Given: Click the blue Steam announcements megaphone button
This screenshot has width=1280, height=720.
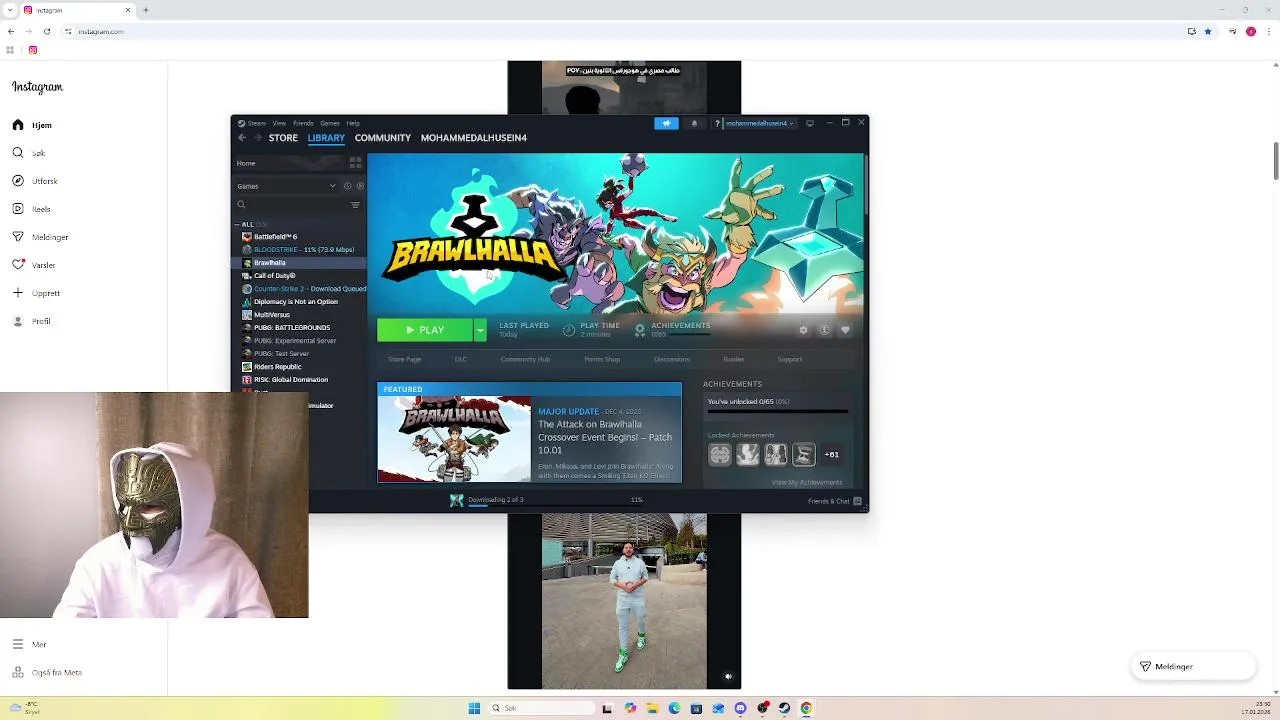Looking at the screenshot, I should 666,123.
